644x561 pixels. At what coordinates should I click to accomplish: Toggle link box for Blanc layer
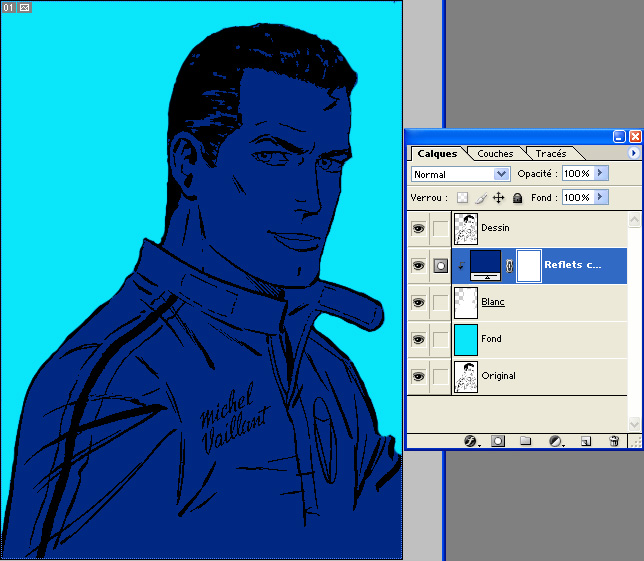(441, 303)
